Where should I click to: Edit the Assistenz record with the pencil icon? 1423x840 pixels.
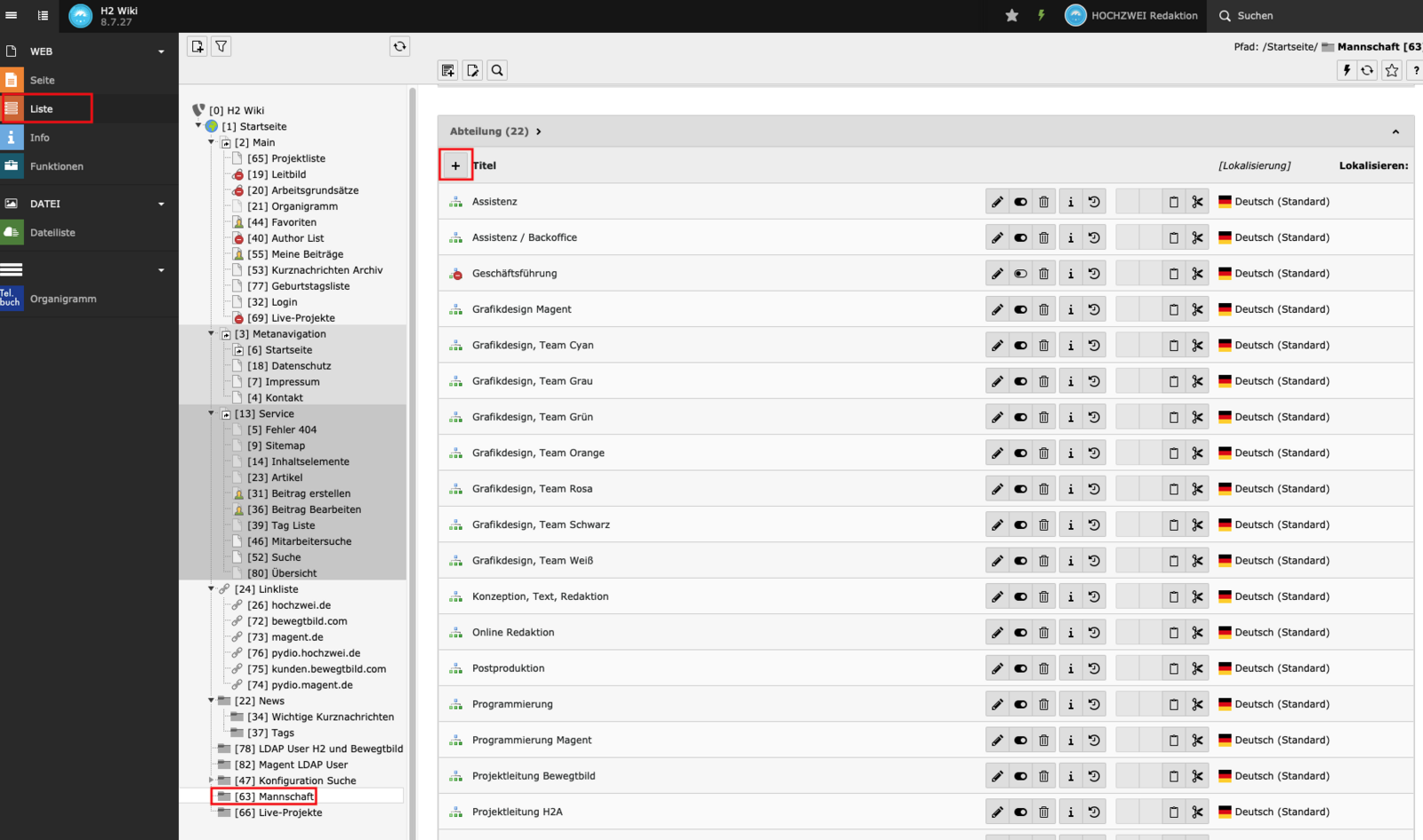click(997, 202)
